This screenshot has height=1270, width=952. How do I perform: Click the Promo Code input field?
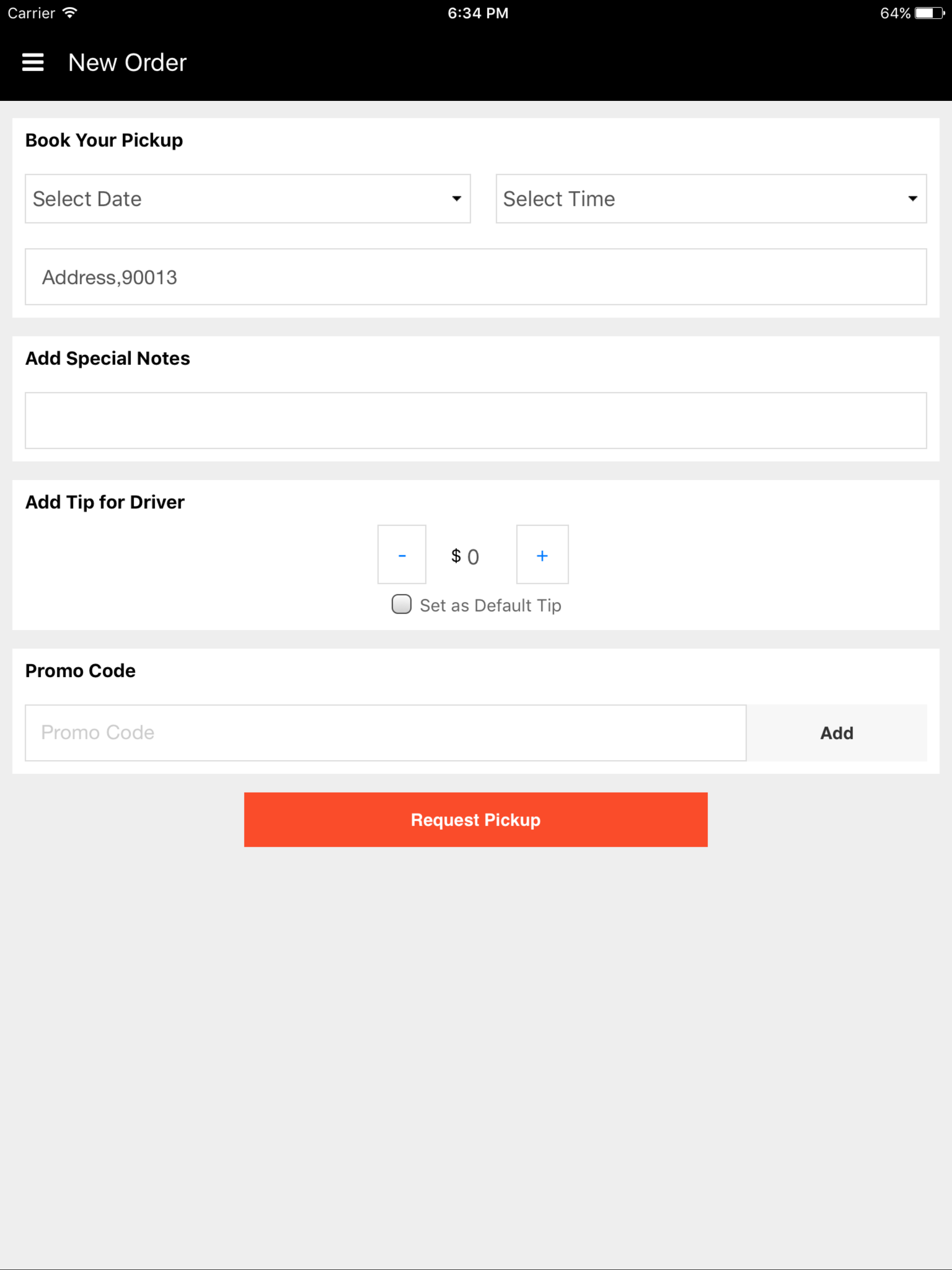point(385,733)
